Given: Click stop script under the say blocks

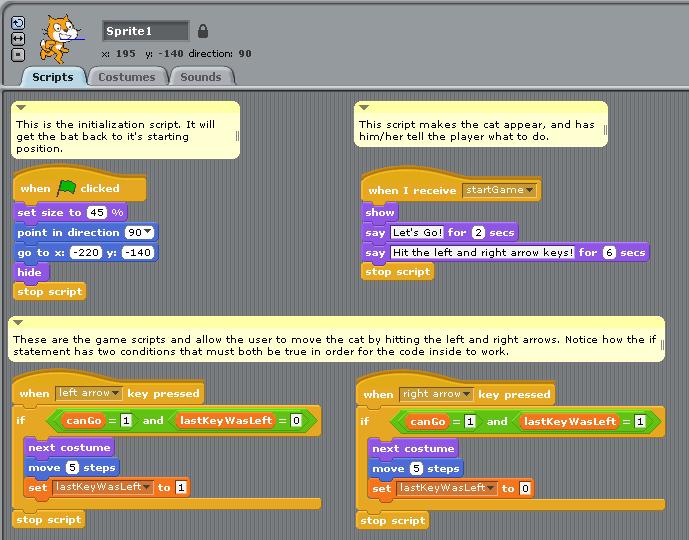Looking at the screenshot, I should pos(398,272).
